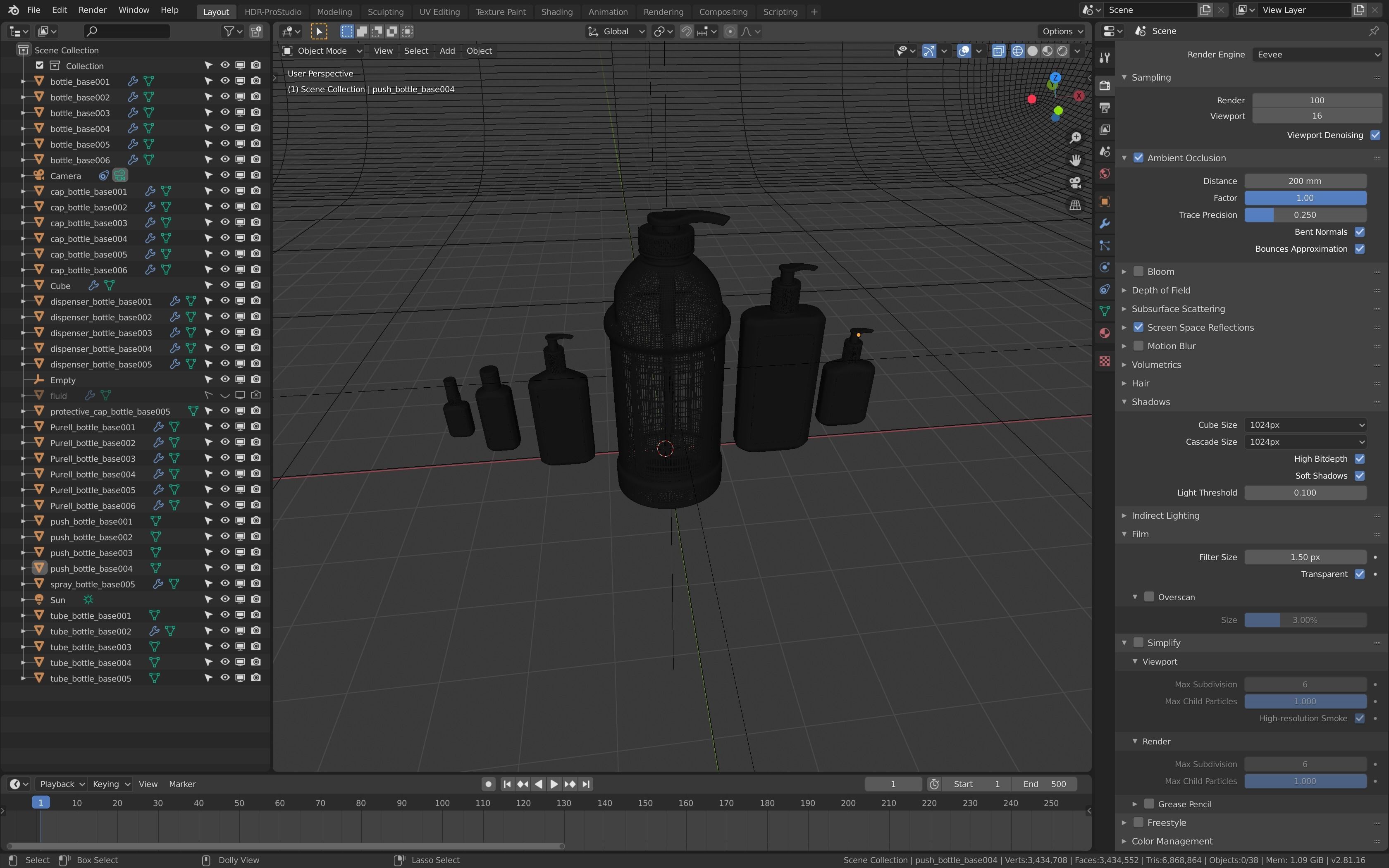Click the camera view icon in the viewport
This screenshot has width=1389, height=868.
[x=1075, y=183]
